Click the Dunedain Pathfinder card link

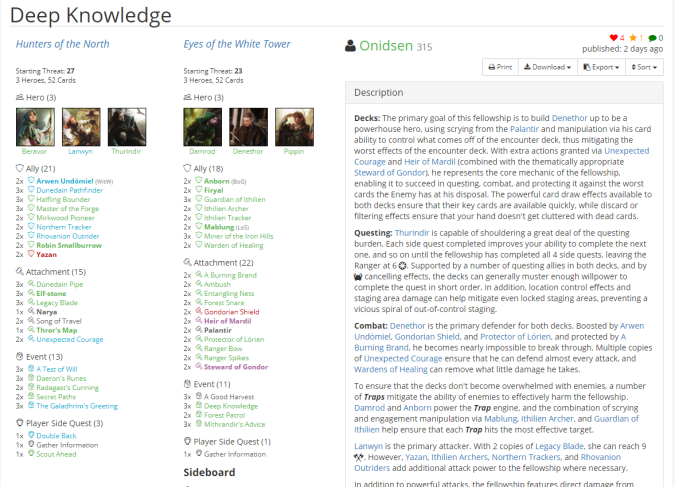pos(70,190)
